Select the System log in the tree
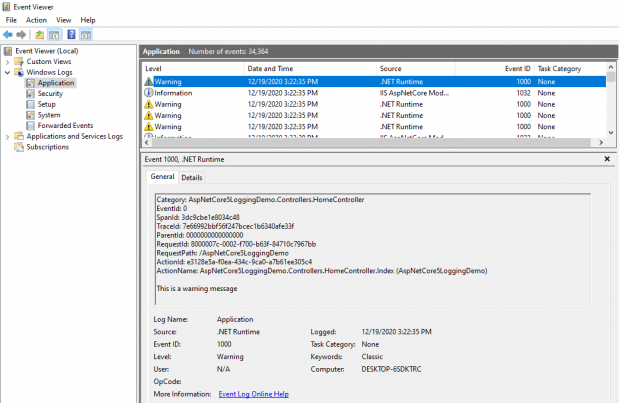The width and height of the screenshot is (619, 403). click(x=49, y=115)
